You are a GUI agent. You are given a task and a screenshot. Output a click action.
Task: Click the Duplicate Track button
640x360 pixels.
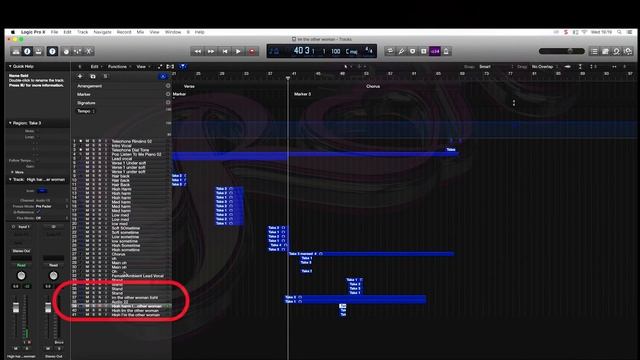[x=93, y=76]
